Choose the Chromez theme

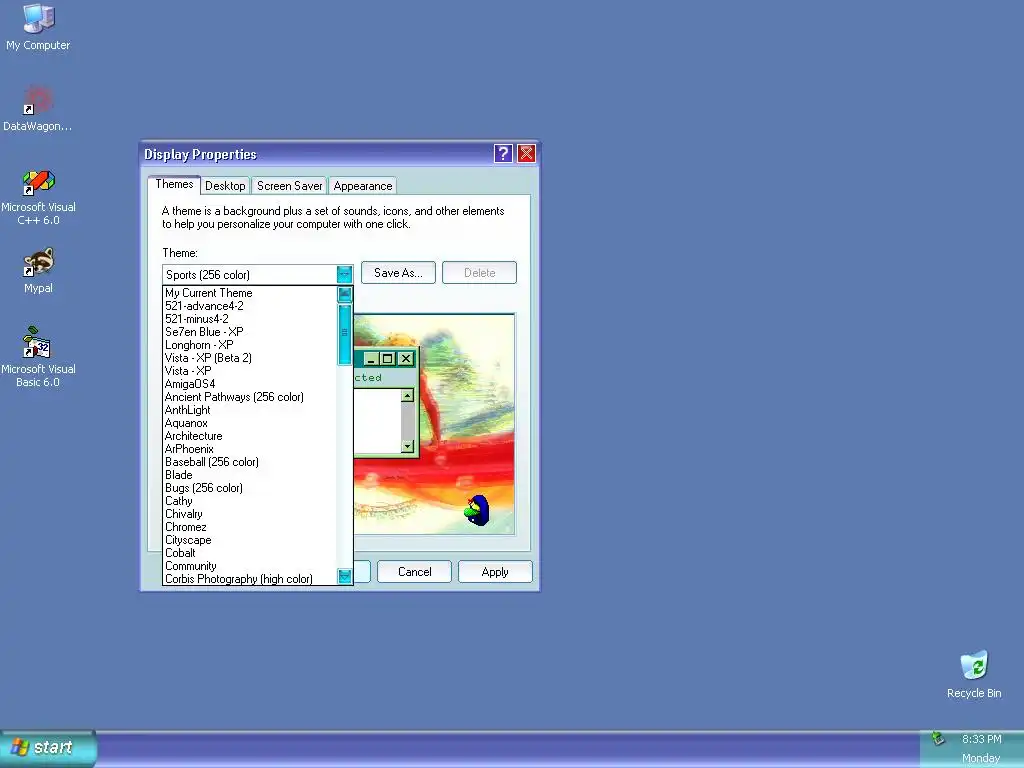tap(249, 527)
